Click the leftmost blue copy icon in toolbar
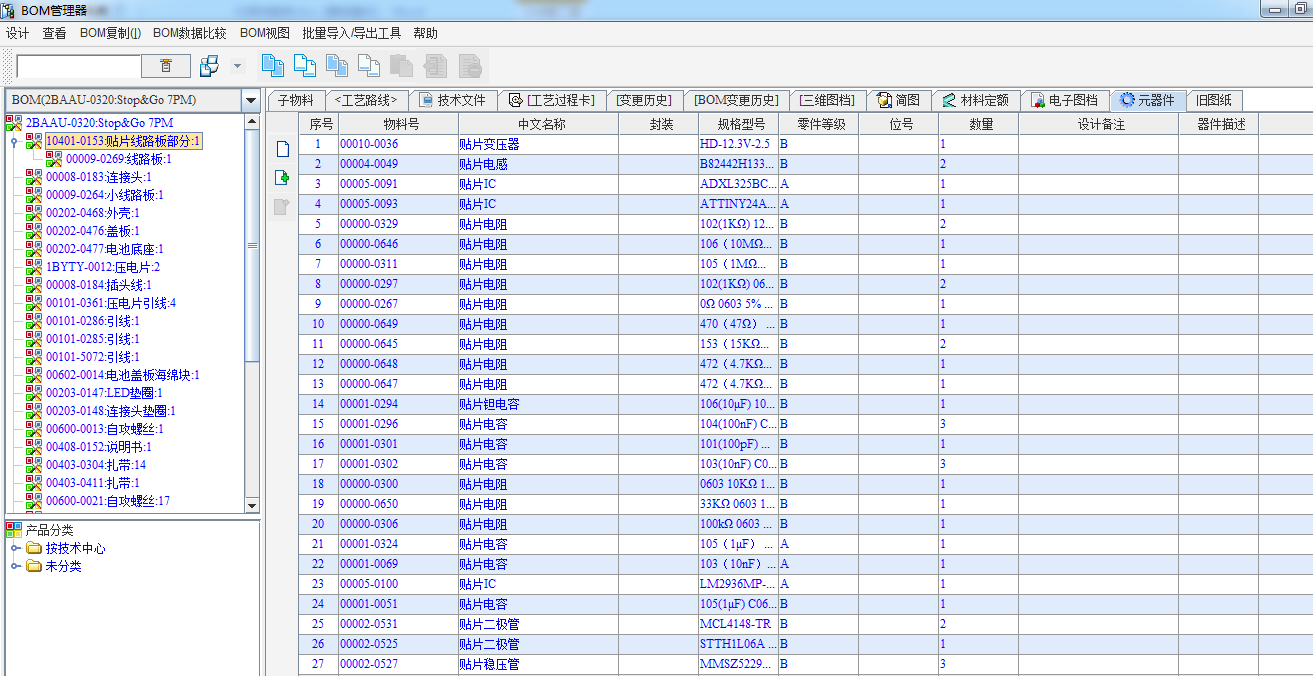The width and height of the screenshot is (1313, 676). [272, 66]
